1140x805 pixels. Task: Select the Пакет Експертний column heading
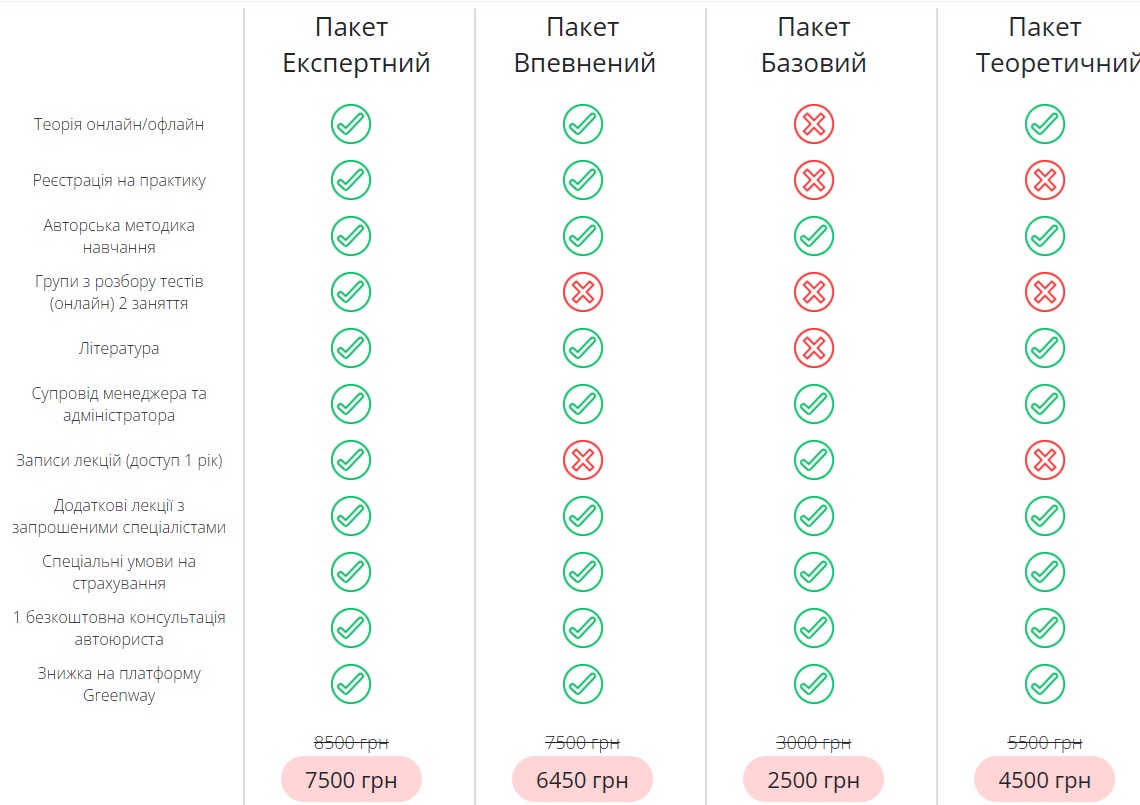click(x=356, y=45)
